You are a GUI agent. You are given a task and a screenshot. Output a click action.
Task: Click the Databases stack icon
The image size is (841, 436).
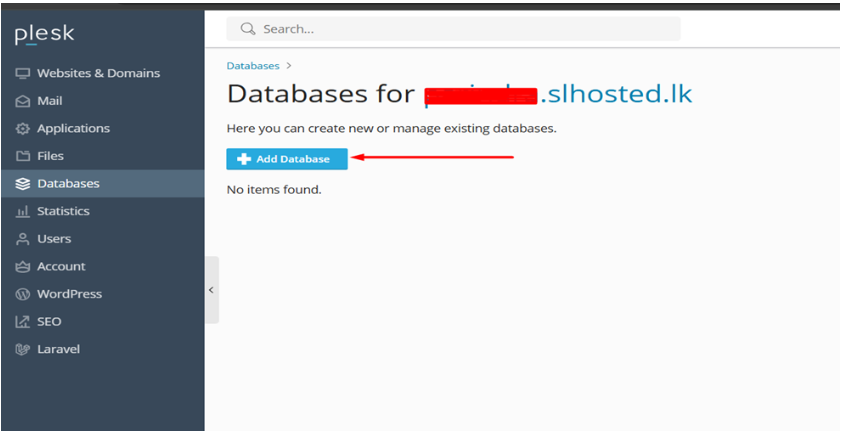pos(23,184)
